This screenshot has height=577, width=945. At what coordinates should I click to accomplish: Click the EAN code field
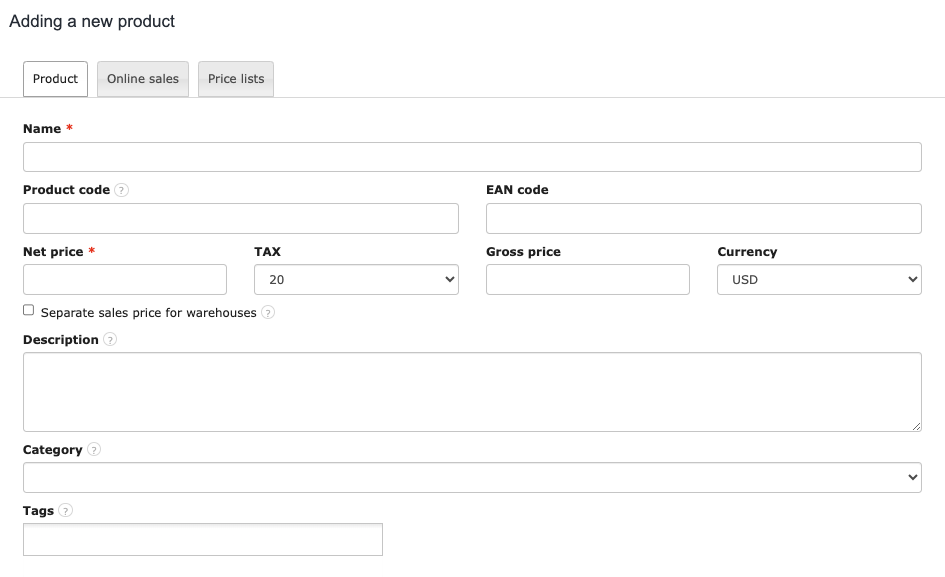point(704,219)
